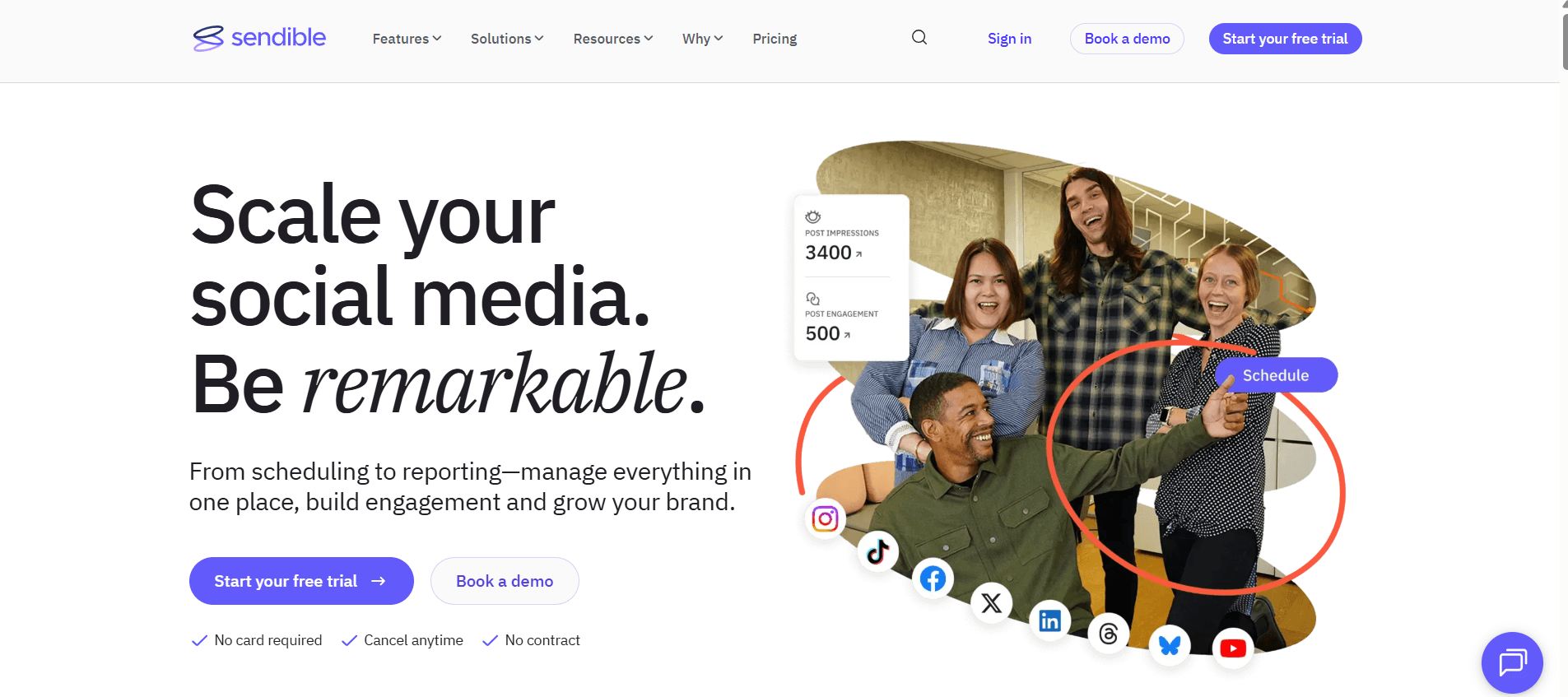Click the YouTube icon
Image resolution: width=1568 pixels, height=697 pixels.
click(x=1232, y=648)
